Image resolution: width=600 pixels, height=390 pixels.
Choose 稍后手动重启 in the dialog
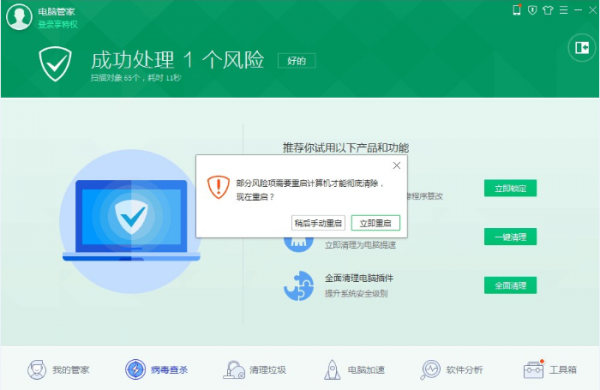tap(318, 223)
